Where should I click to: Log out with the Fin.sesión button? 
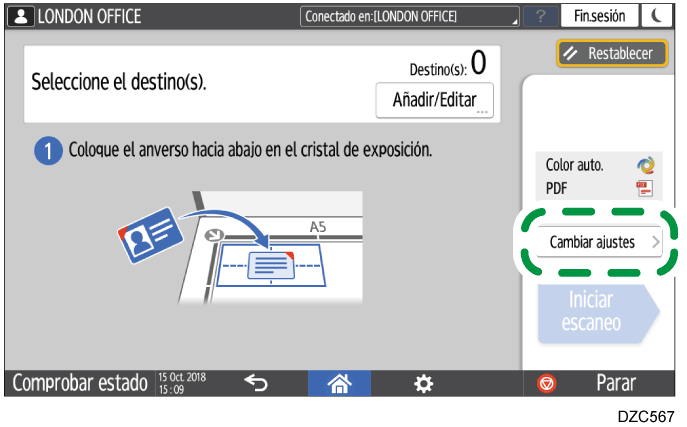click(599, 17)
